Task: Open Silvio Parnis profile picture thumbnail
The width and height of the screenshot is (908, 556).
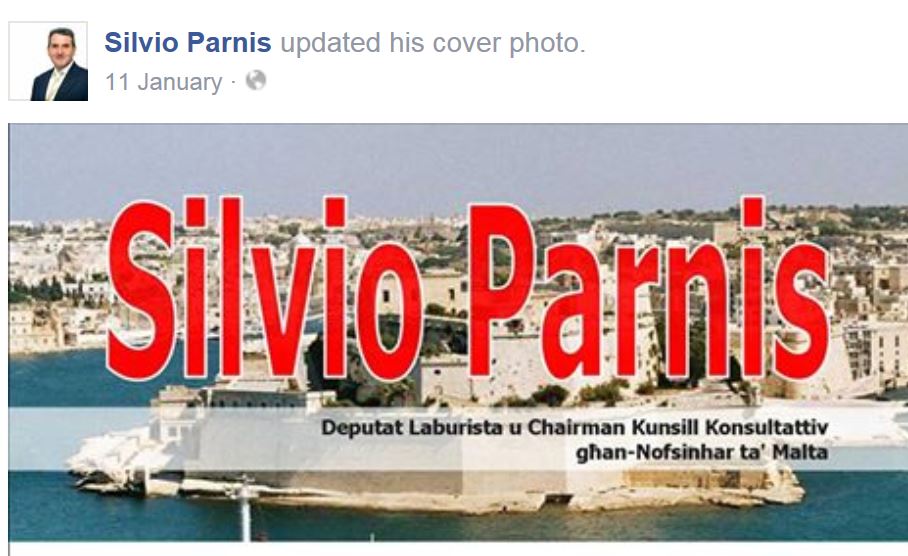Action: pyautogui.click(x=48, y=61)
